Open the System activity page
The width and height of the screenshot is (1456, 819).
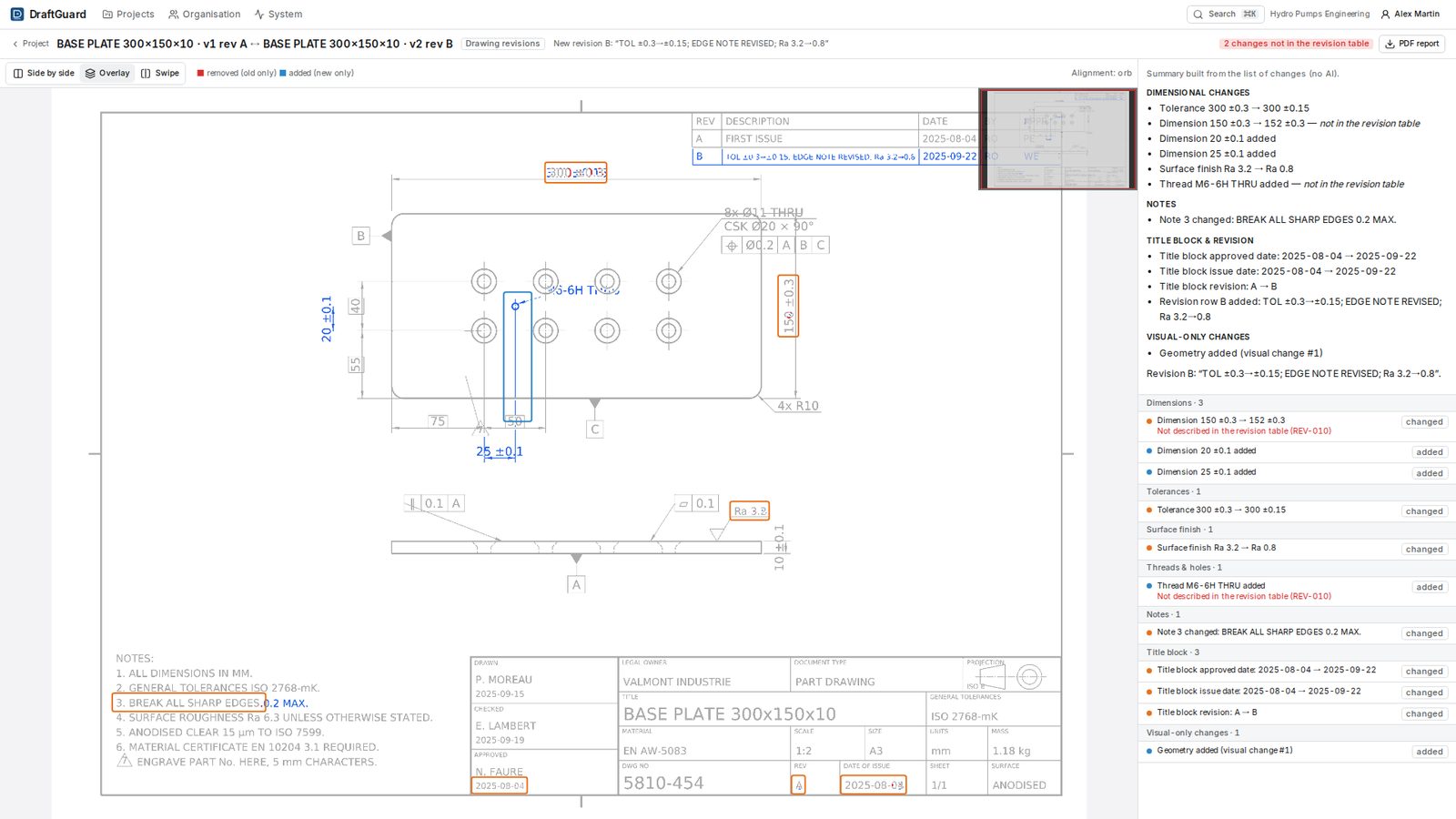pyautogui.click(x=278, y=14)
